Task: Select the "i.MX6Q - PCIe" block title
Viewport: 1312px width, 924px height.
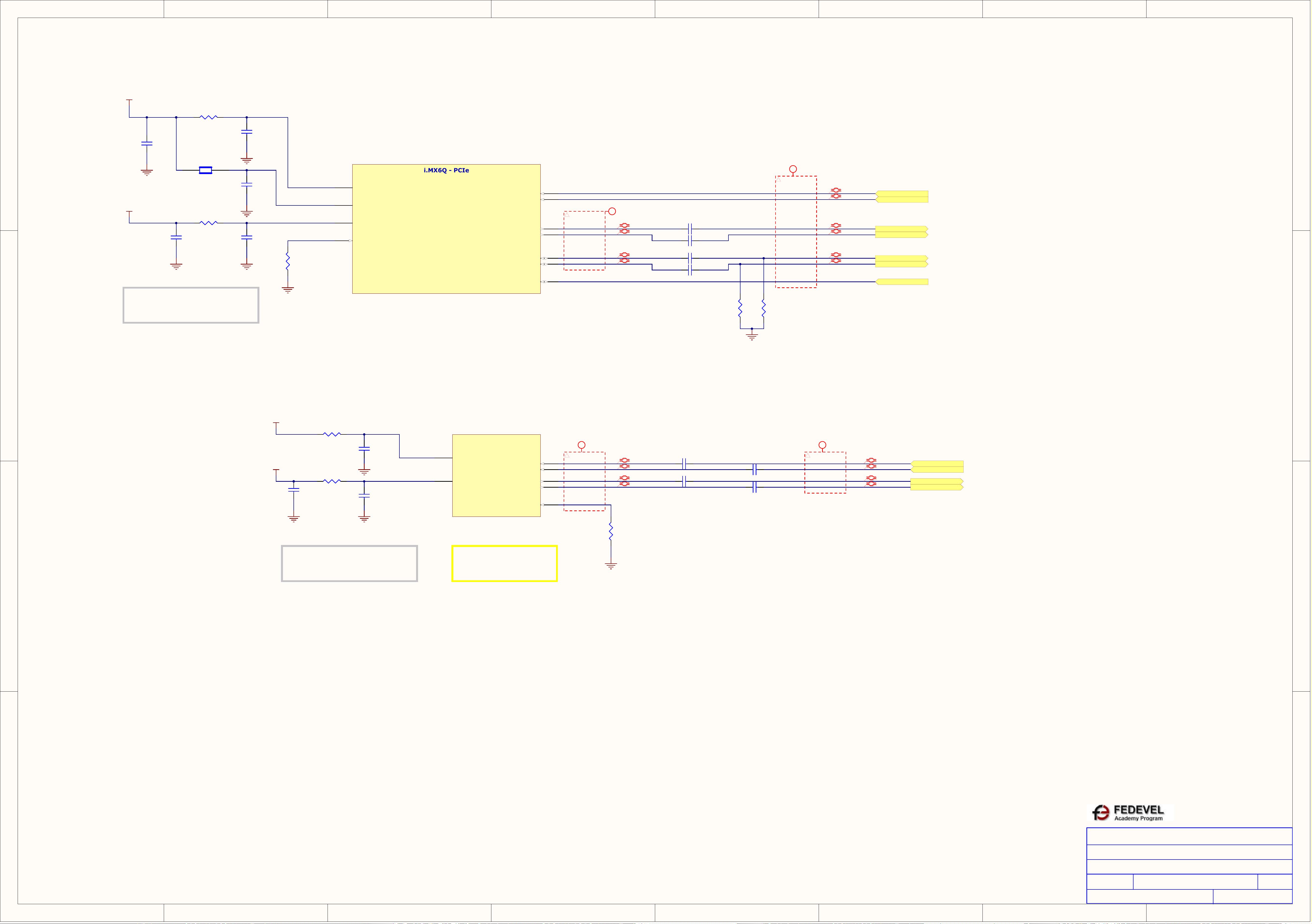Action: 446,170
